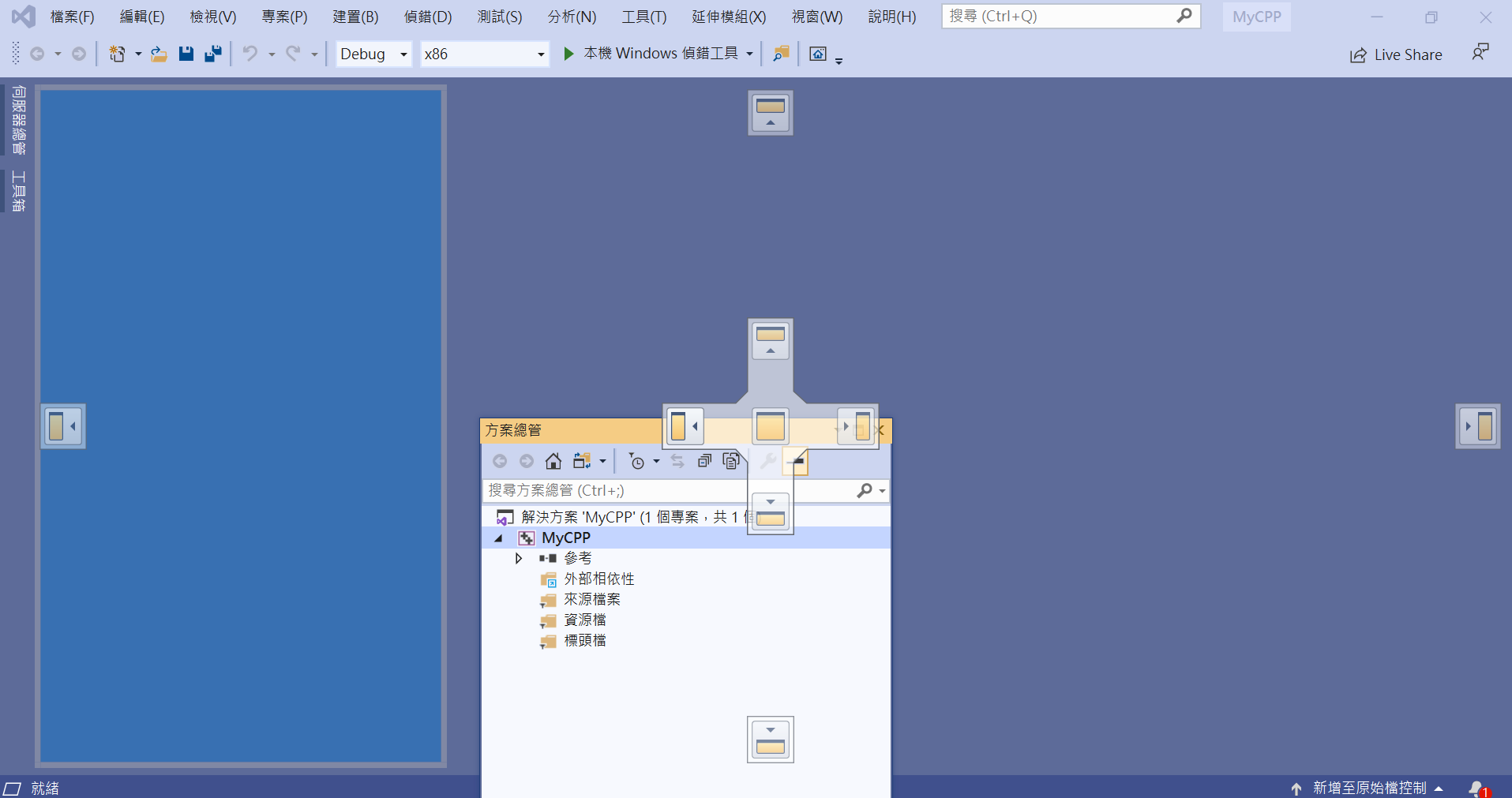Click the Save All toolbar icon
This screenshot has height=798, width=1512.
(x=212, y=54)
